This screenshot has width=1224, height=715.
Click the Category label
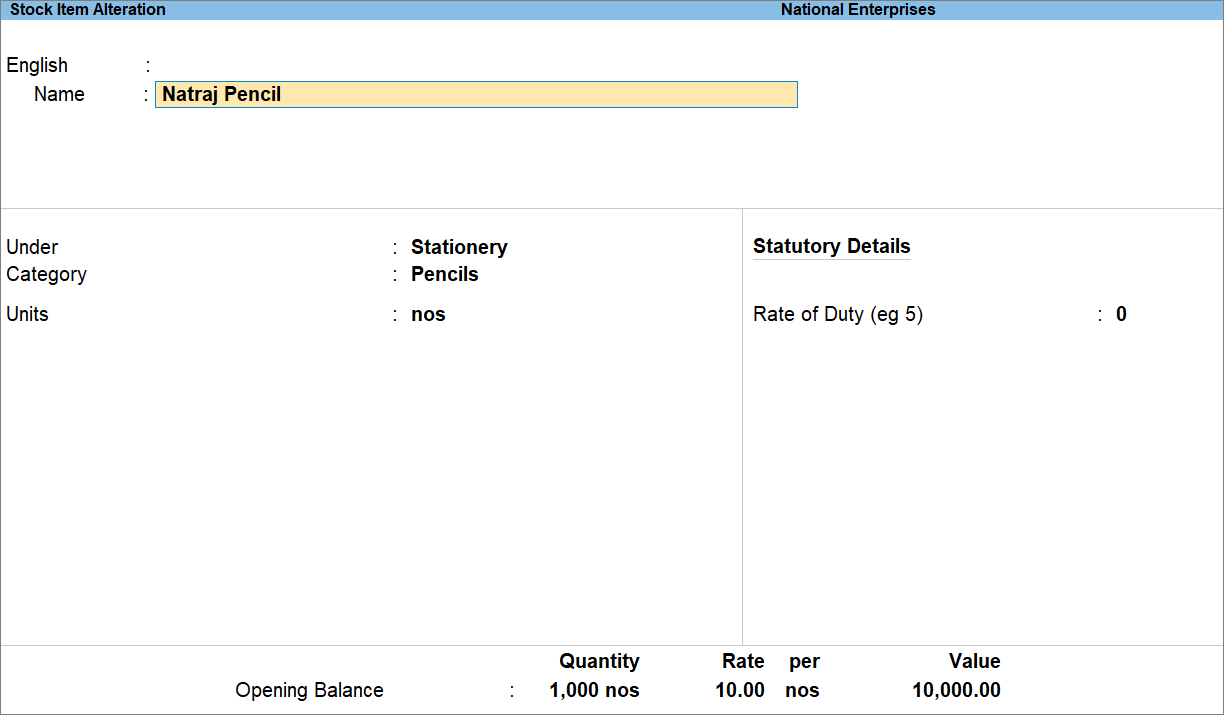click(46, 274)
